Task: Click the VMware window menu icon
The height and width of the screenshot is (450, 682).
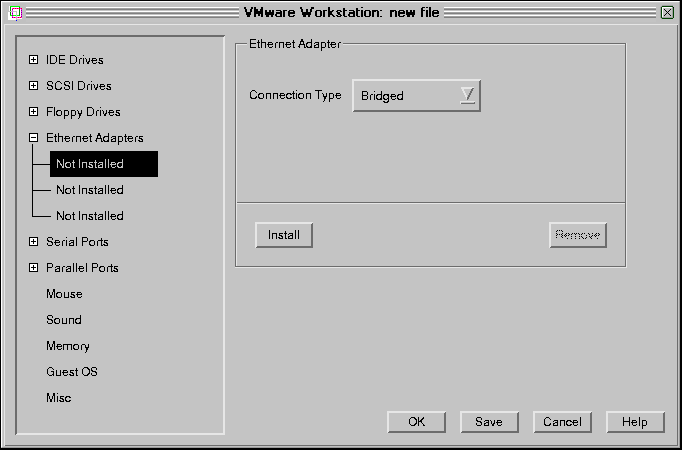Action: pyautogui.click(x=15, y=12)
